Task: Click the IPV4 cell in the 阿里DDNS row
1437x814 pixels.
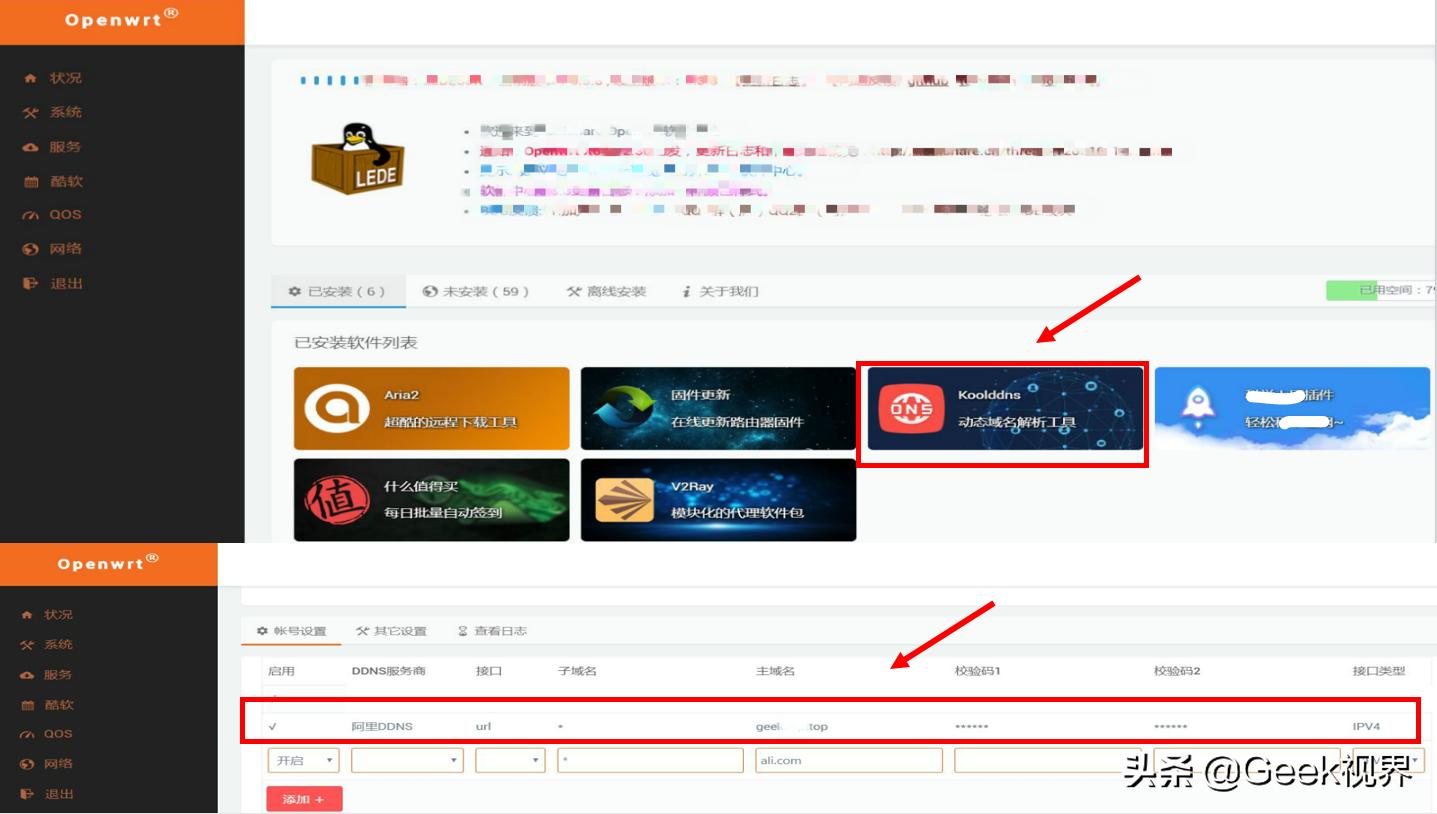Action: [1366, 727]
